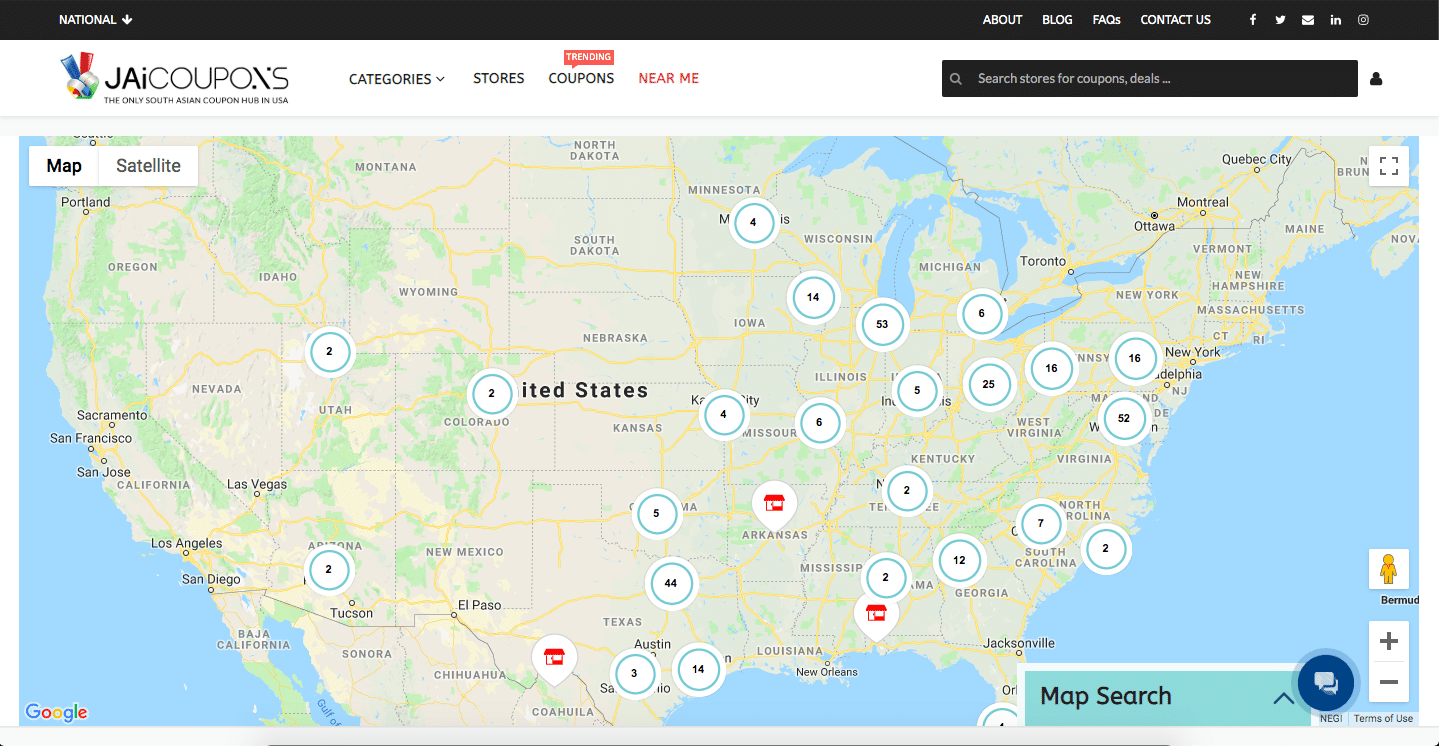Image resolution: width=1439 pixels, height=746 pixels.
Task: Click the email envelope icon
Action: 1308,20
